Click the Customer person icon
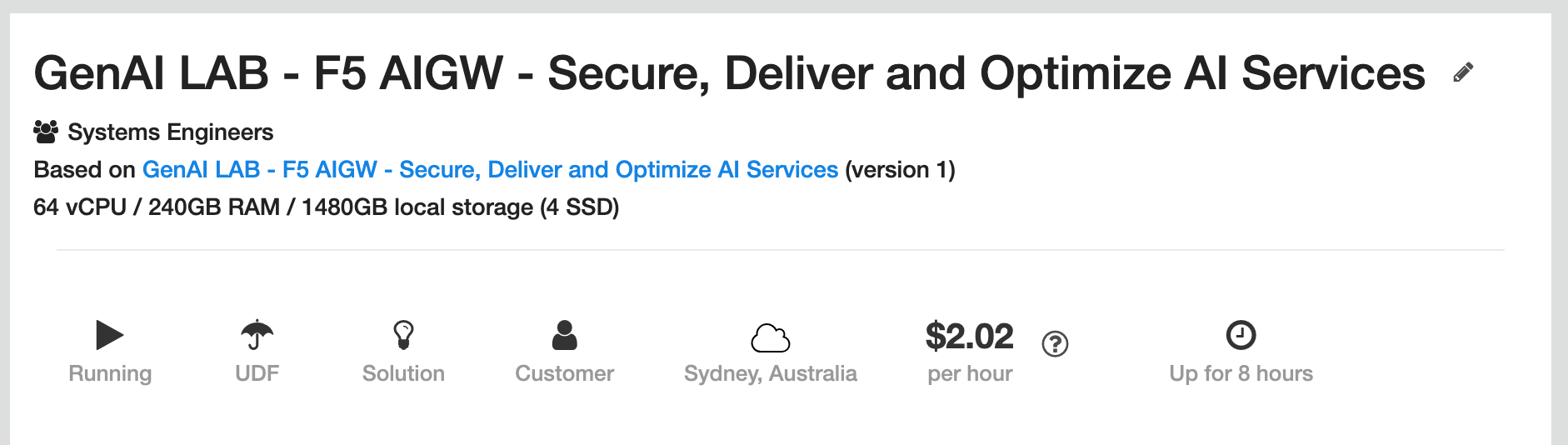Screen dimensions: 1568x445 564,335
